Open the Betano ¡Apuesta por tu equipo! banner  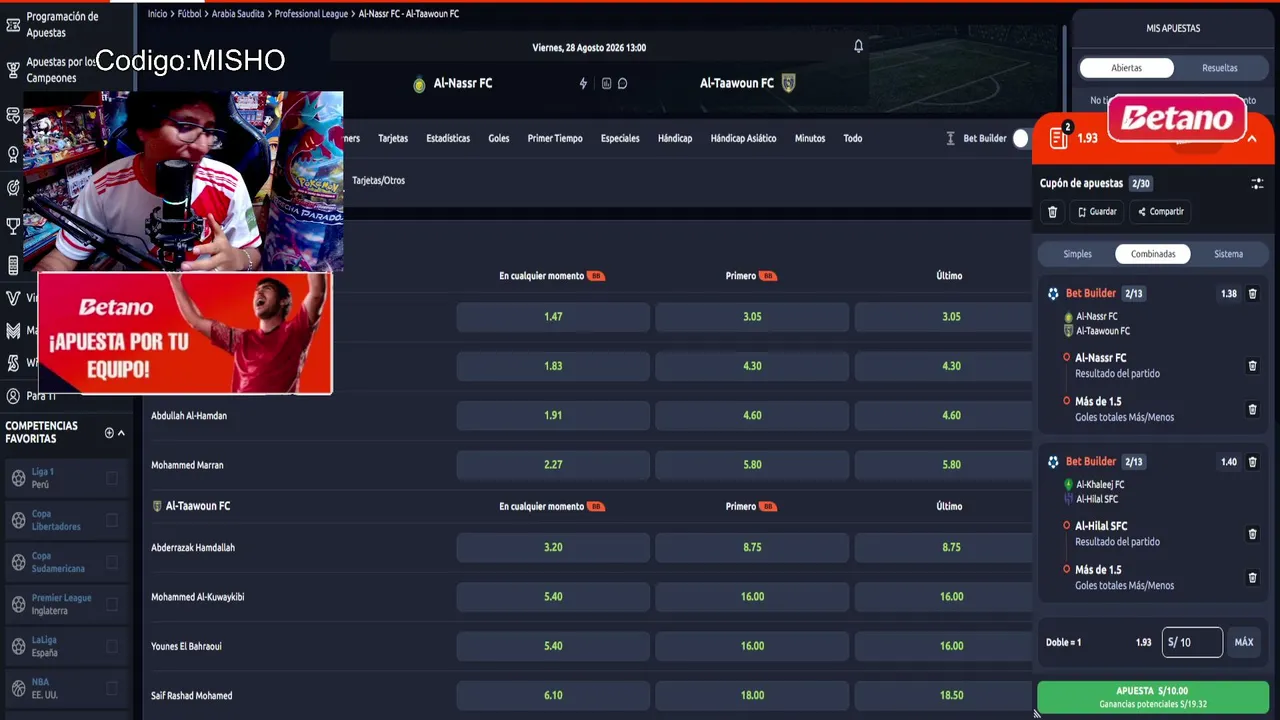click(185, 333)
